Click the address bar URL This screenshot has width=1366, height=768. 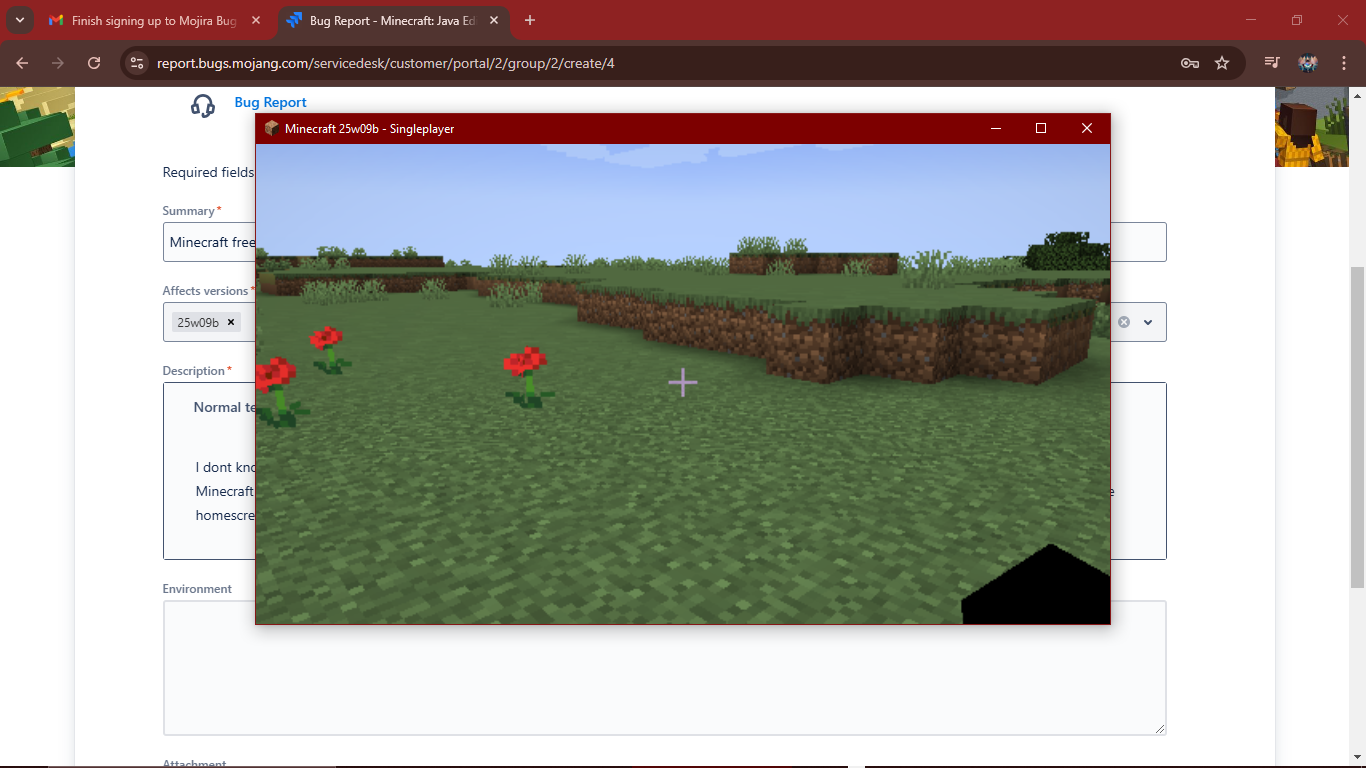point(386,63)
